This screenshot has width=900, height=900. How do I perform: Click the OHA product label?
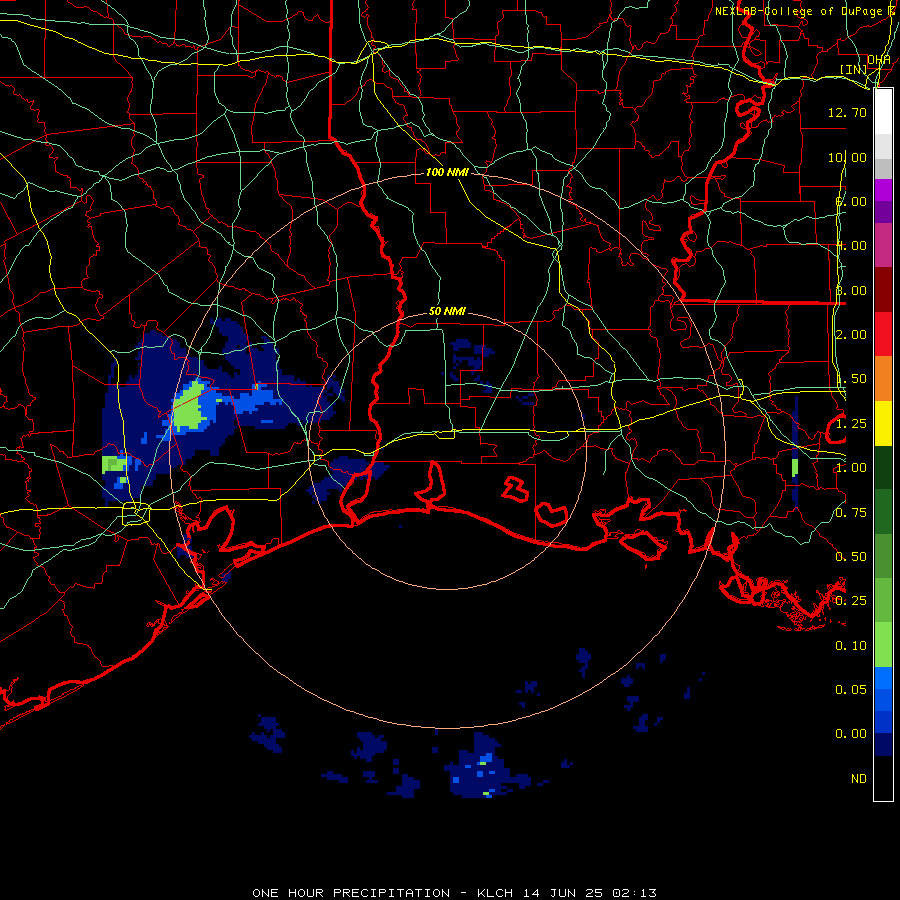(x=879, y=60)
